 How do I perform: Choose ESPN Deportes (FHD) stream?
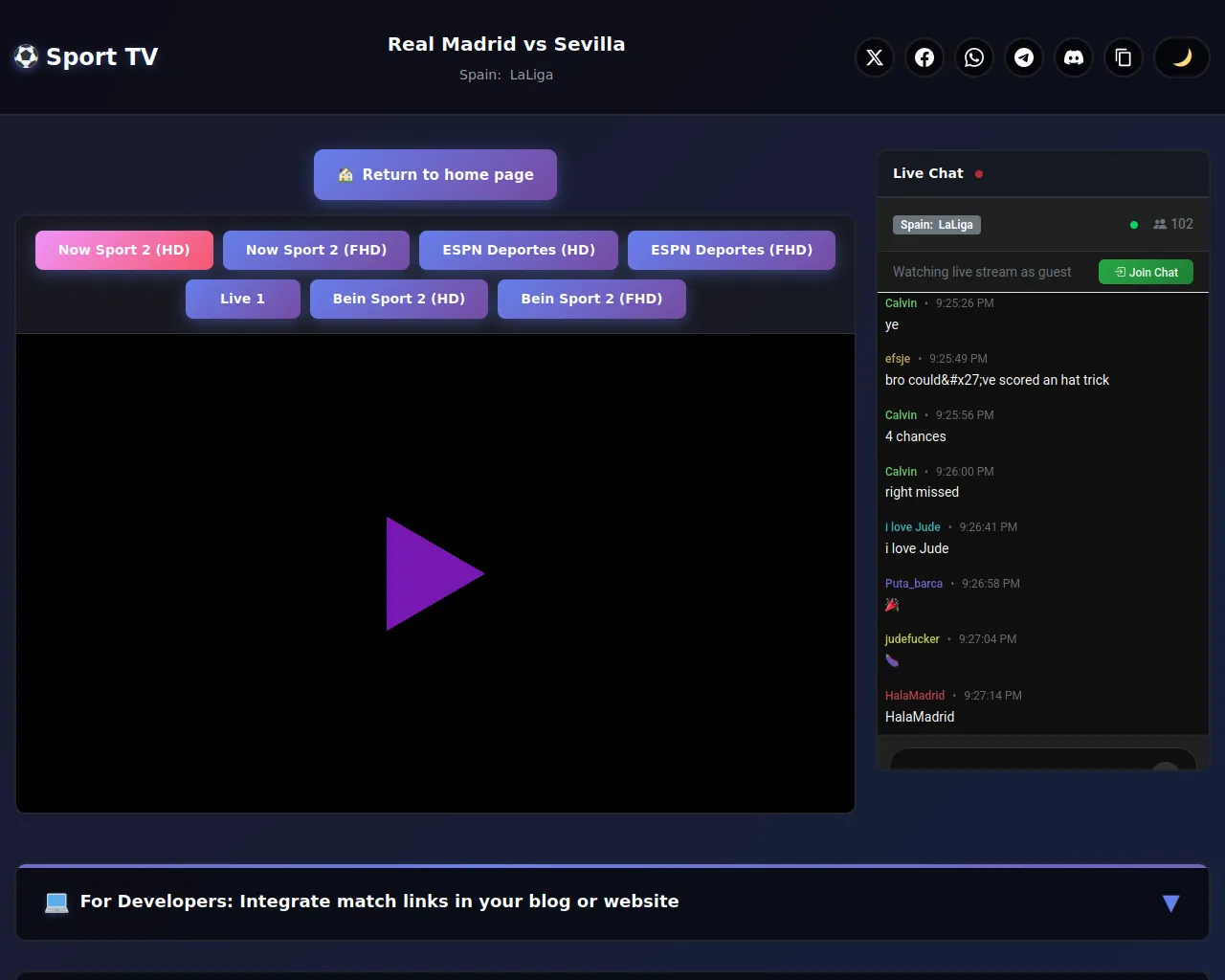731,250
